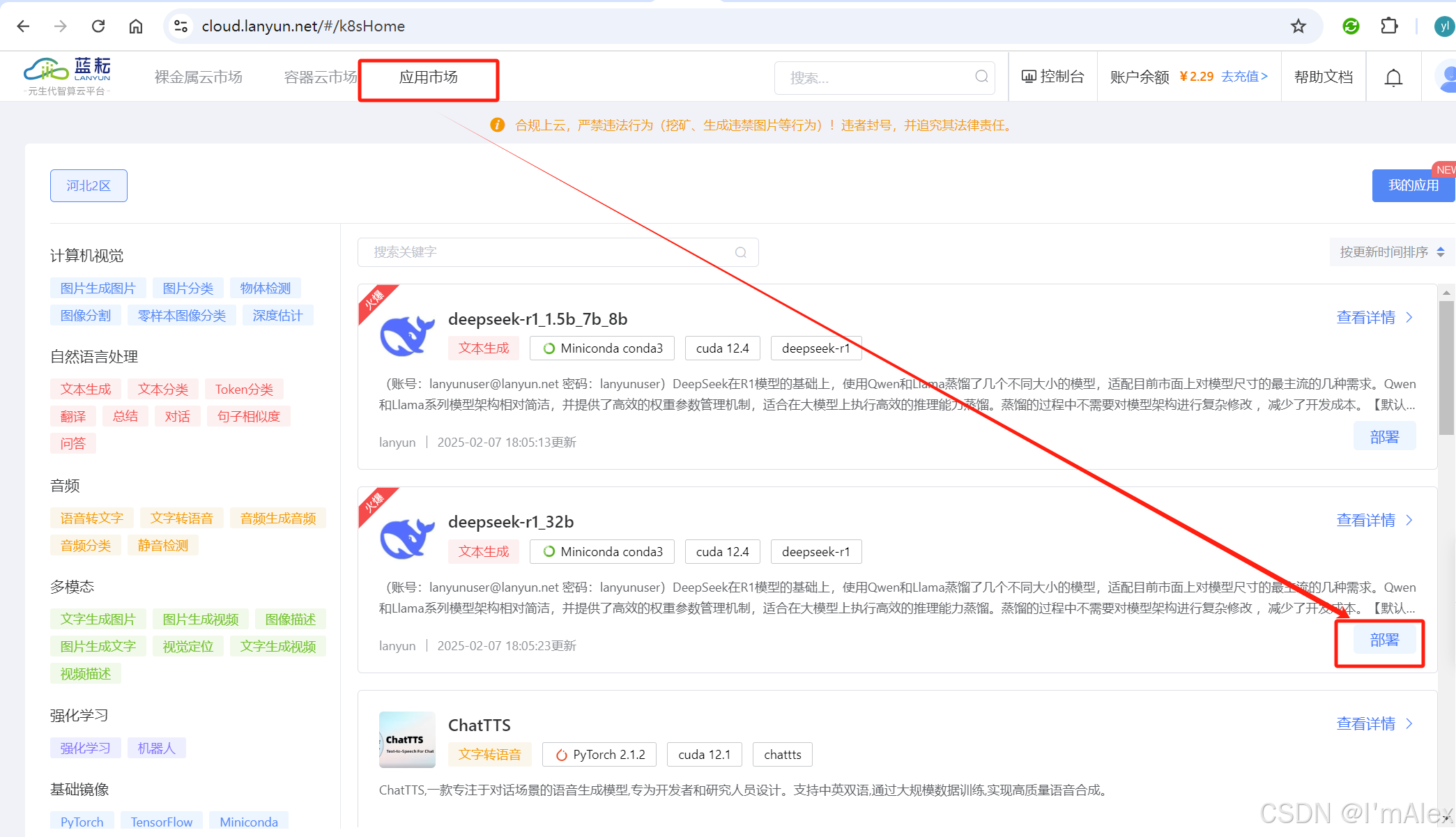Bookmark this page with the star icon
The image size is (1456, 837).
coord(1298,26)
